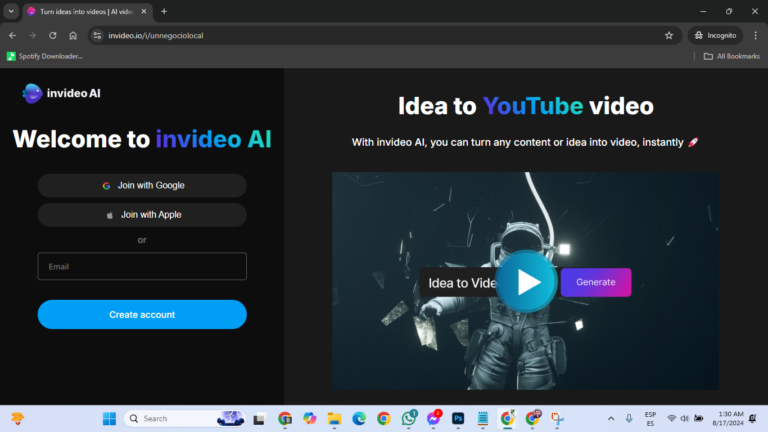Image resolution: width=768 pixels, height=432 pixels.
Task: Open Task View from taskbar
Action: pos(259,419)
